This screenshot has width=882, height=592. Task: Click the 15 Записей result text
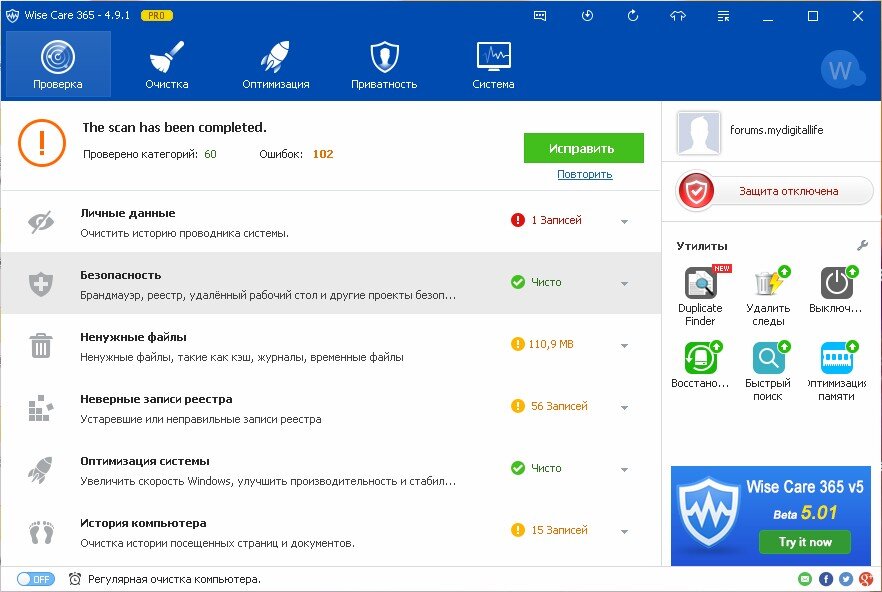559,530
